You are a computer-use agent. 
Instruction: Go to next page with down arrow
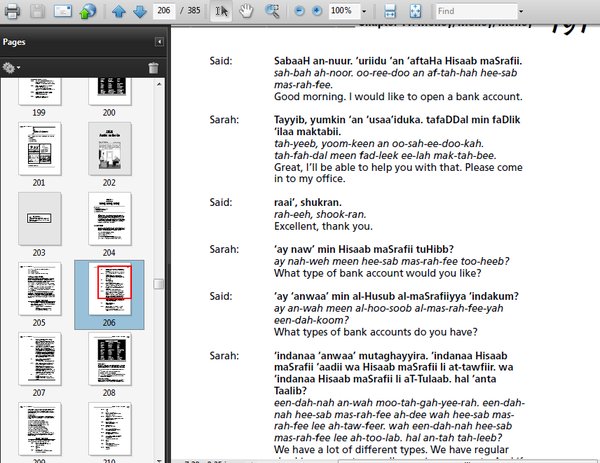pyautogui.click(x=140, y=11)
